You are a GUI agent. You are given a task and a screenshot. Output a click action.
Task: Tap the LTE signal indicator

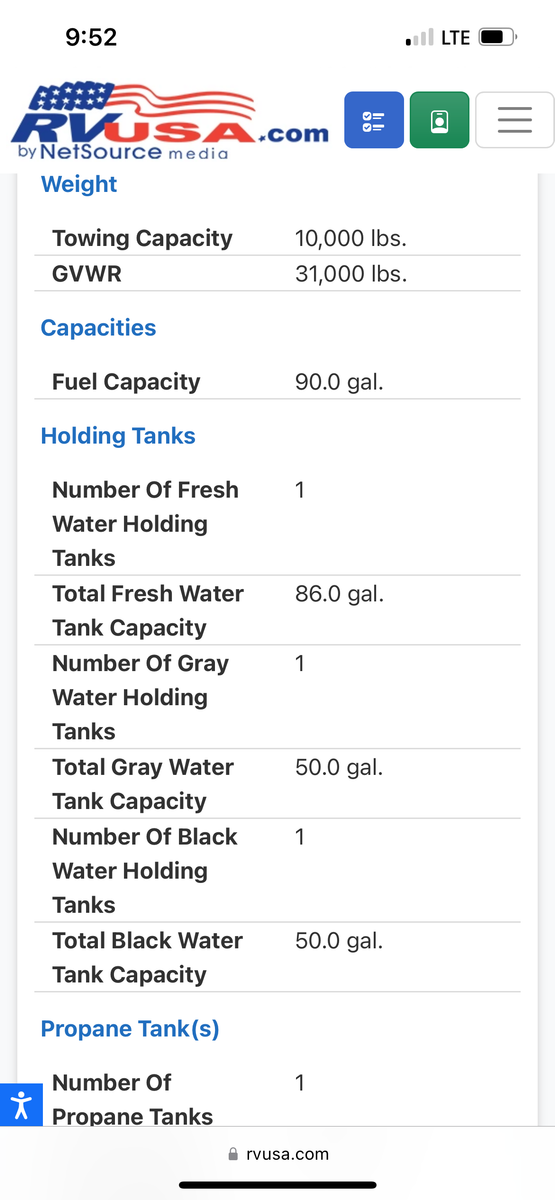point(455,38)
